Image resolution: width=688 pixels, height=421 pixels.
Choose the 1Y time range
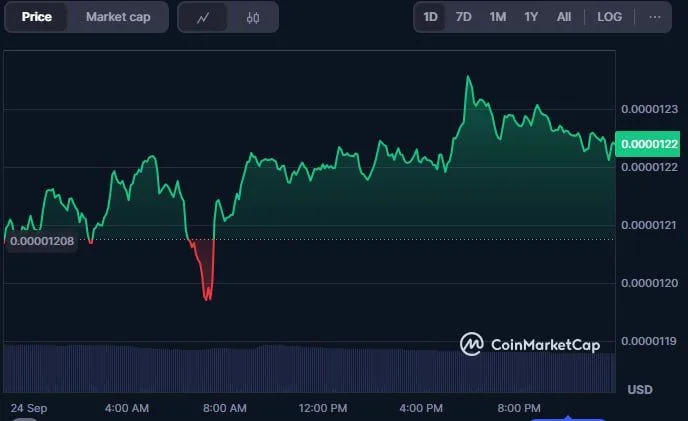(x=531, y=17)
